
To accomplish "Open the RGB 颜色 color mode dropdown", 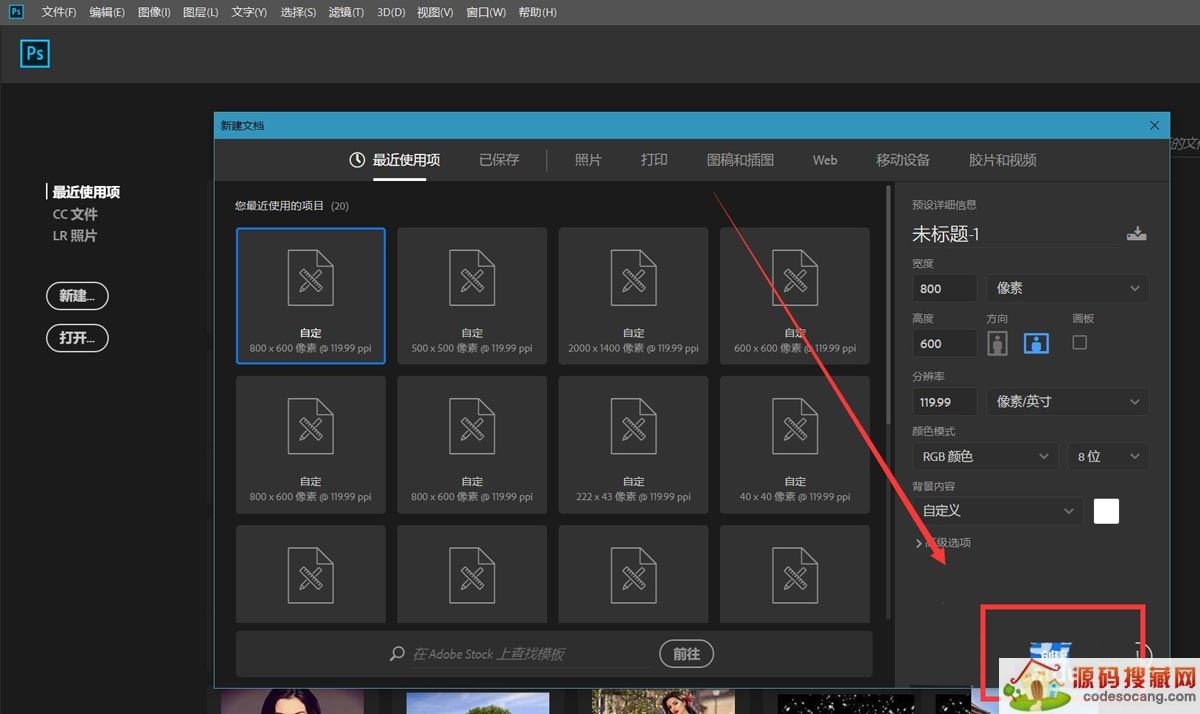I will click(x=984, y=456).
